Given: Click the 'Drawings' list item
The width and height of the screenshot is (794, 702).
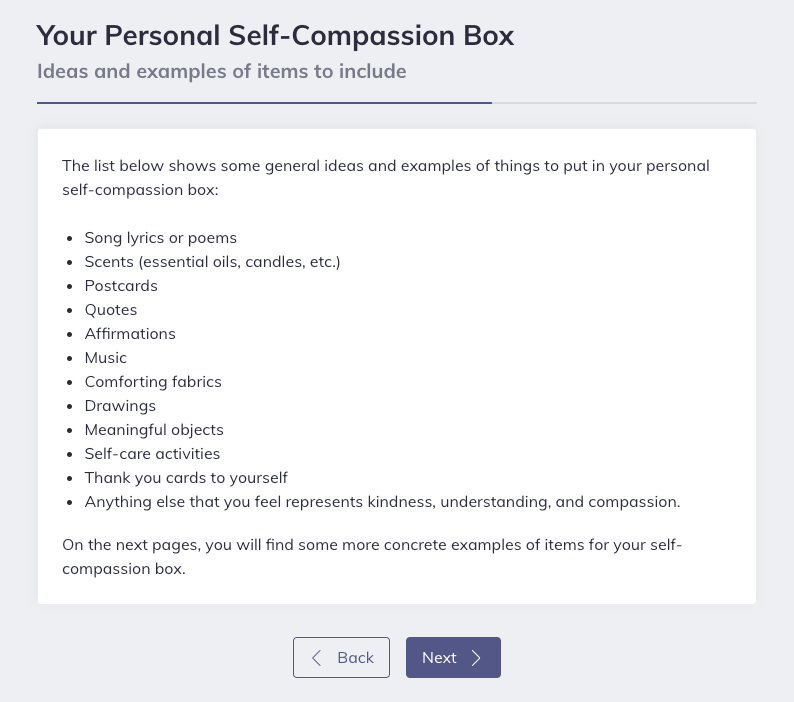Looking at the screenshot, I should click(120, 406).
